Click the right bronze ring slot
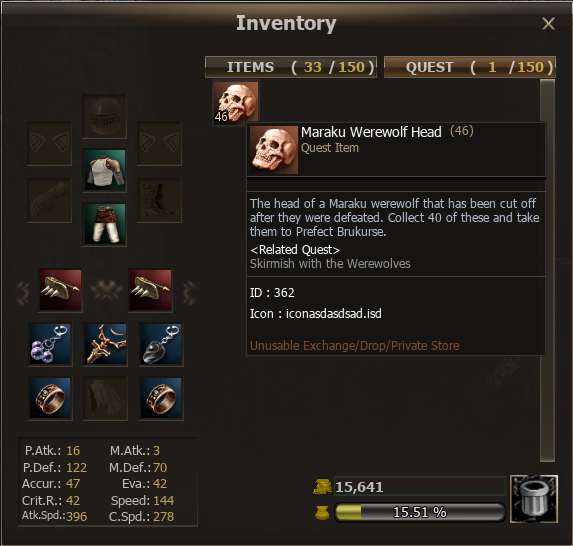Viewport: 573px width, 546px height. [161, 398]
